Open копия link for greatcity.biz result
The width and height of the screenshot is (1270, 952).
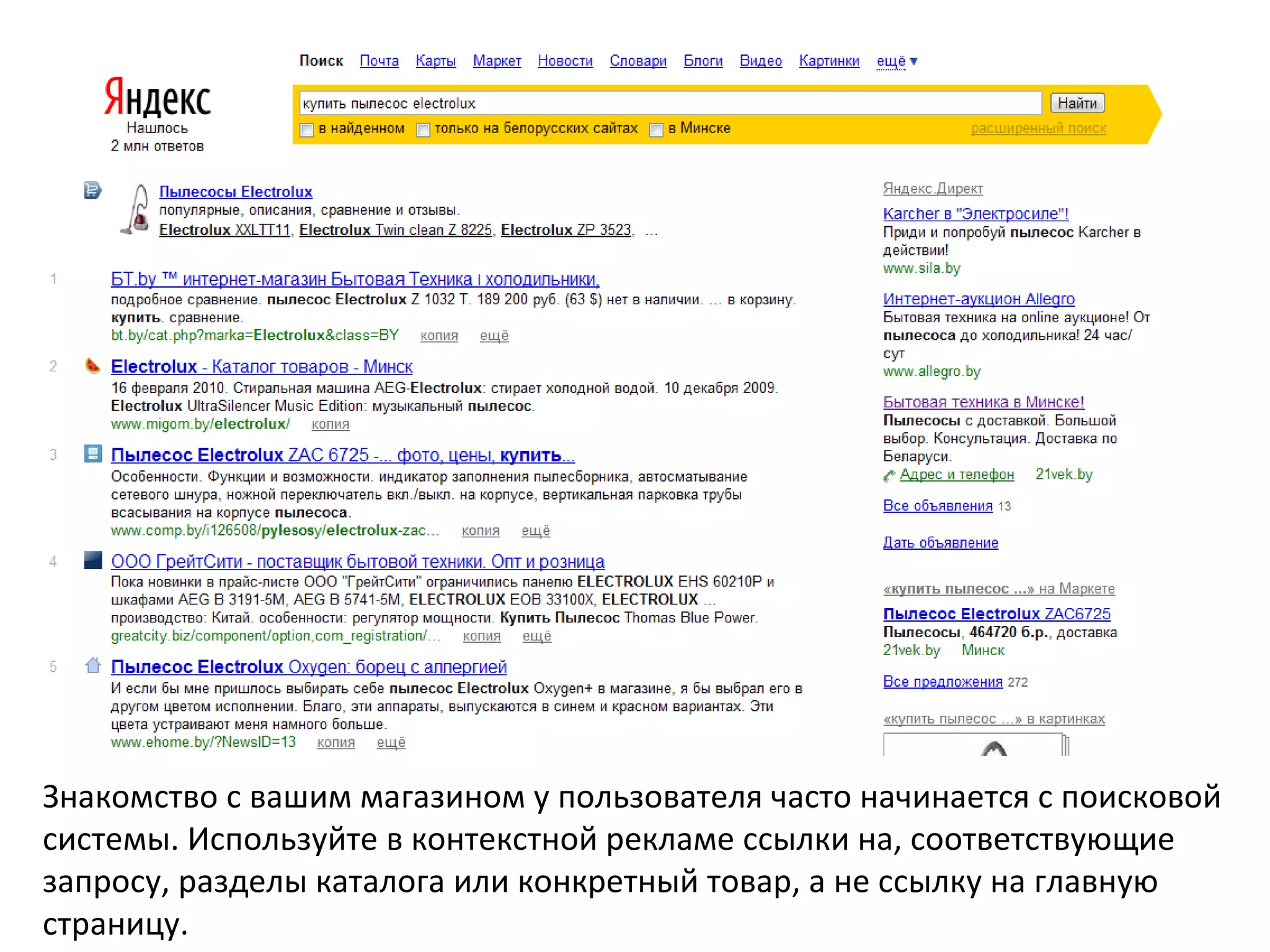pos(482,637)
